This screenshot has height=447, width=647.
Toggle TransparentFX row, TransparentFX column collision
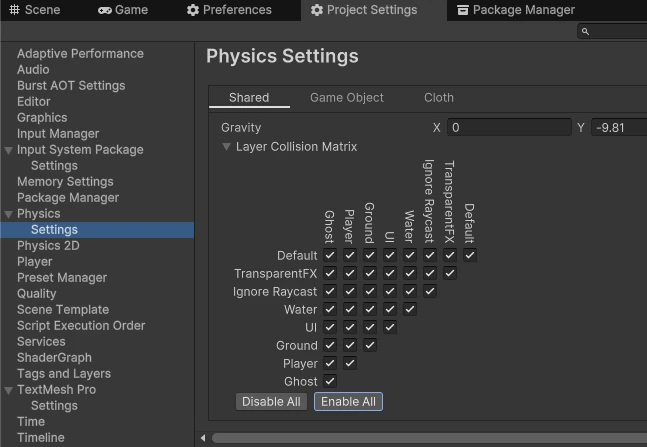coord(450,273)
